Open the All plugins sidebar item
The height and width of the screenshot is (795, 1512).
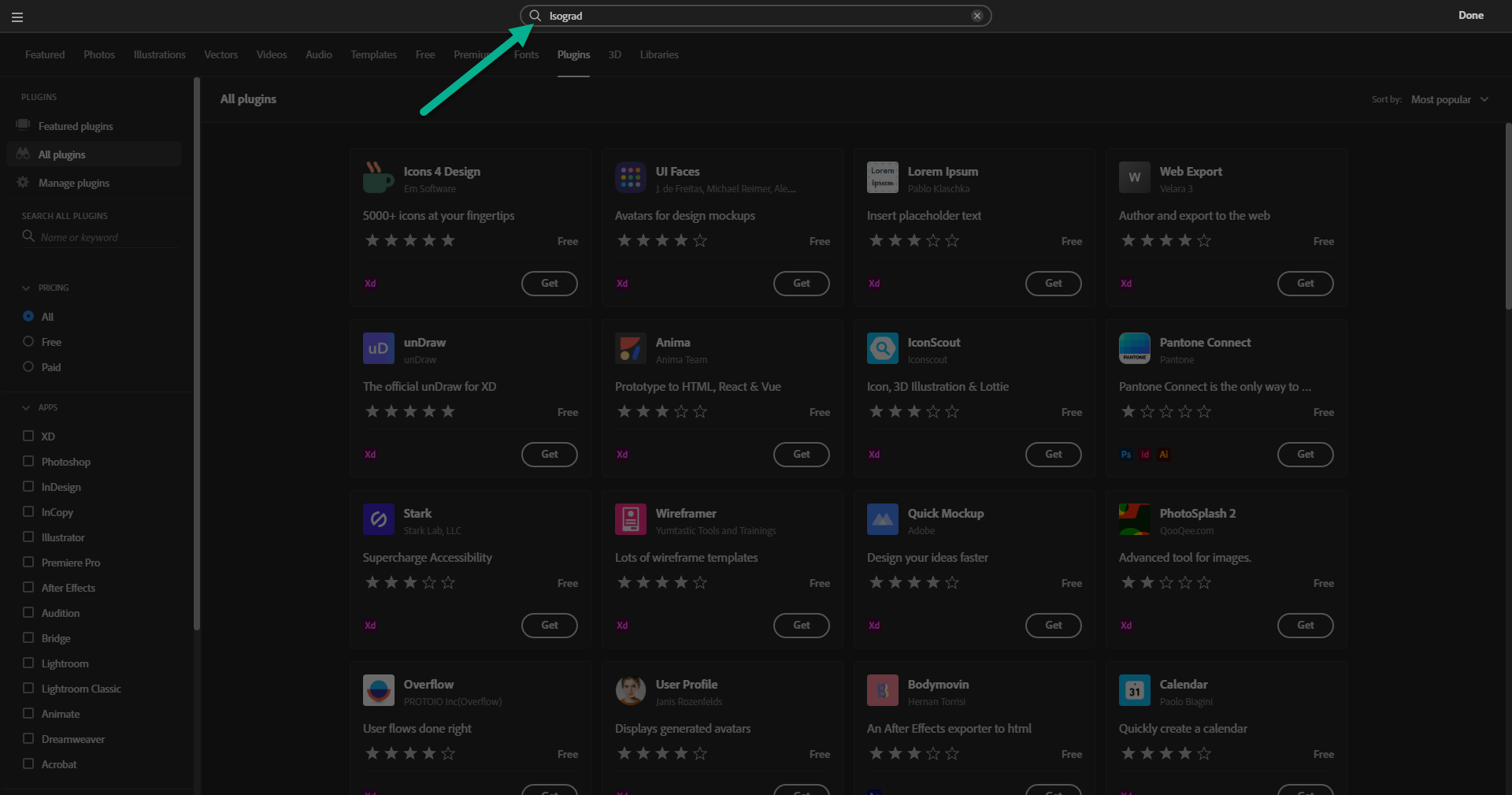click(x=94, y=154)
